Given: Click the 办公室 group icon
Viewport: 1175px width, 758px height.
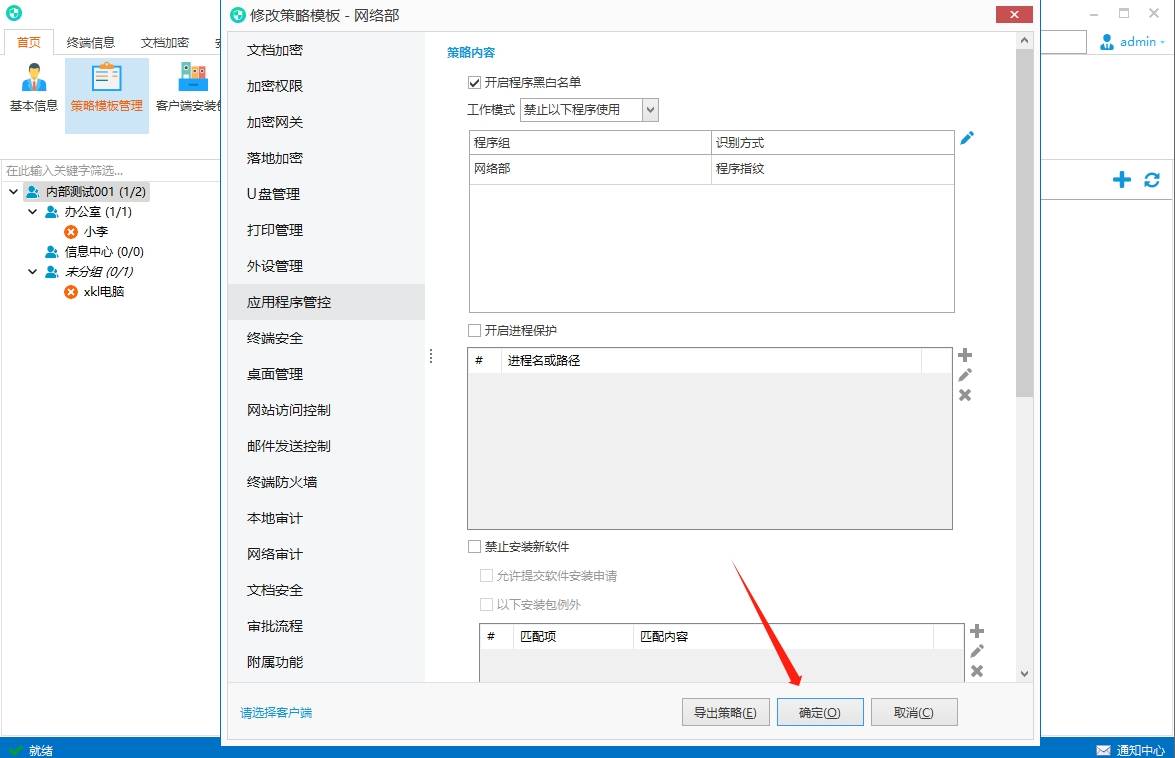Looking at the screenshot, I should coord(52,212).
